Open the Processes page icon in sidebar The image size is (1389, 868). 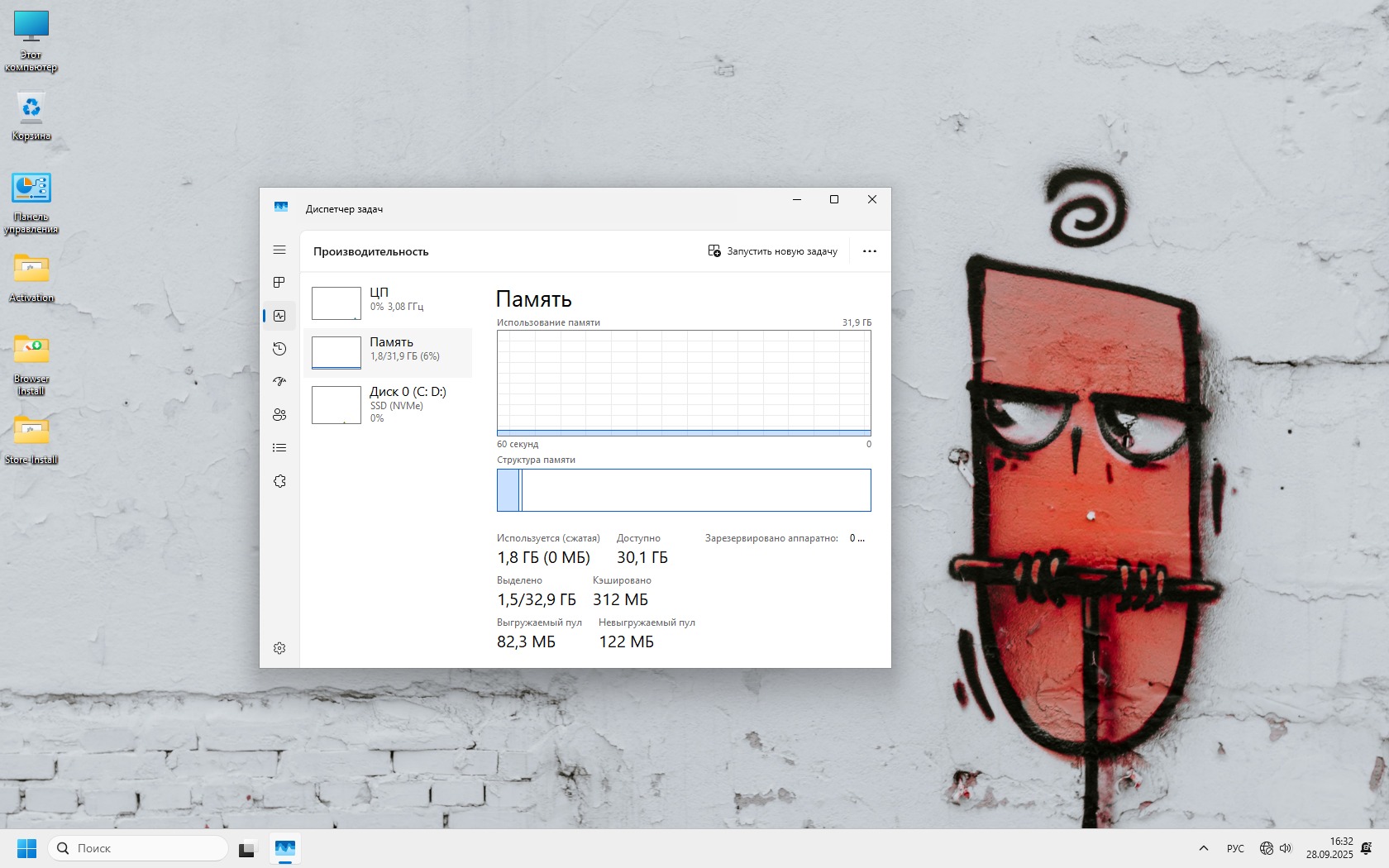[279, 283]
